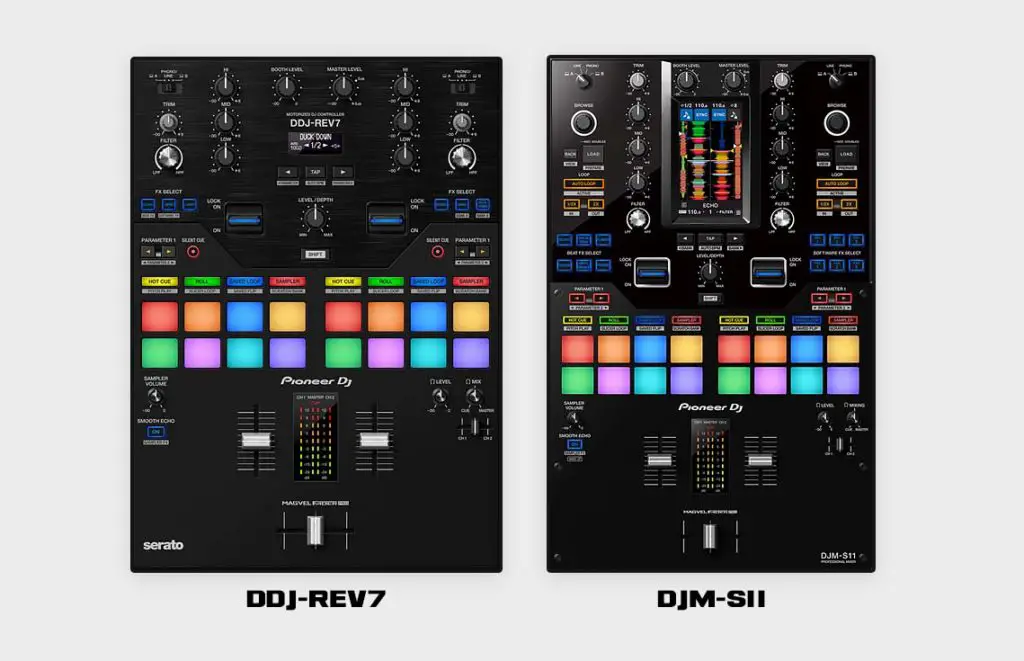Click the left FILTER knob on DJM-S11
The height and width of the screenshot is (661, 1024).
coord(638,219)
